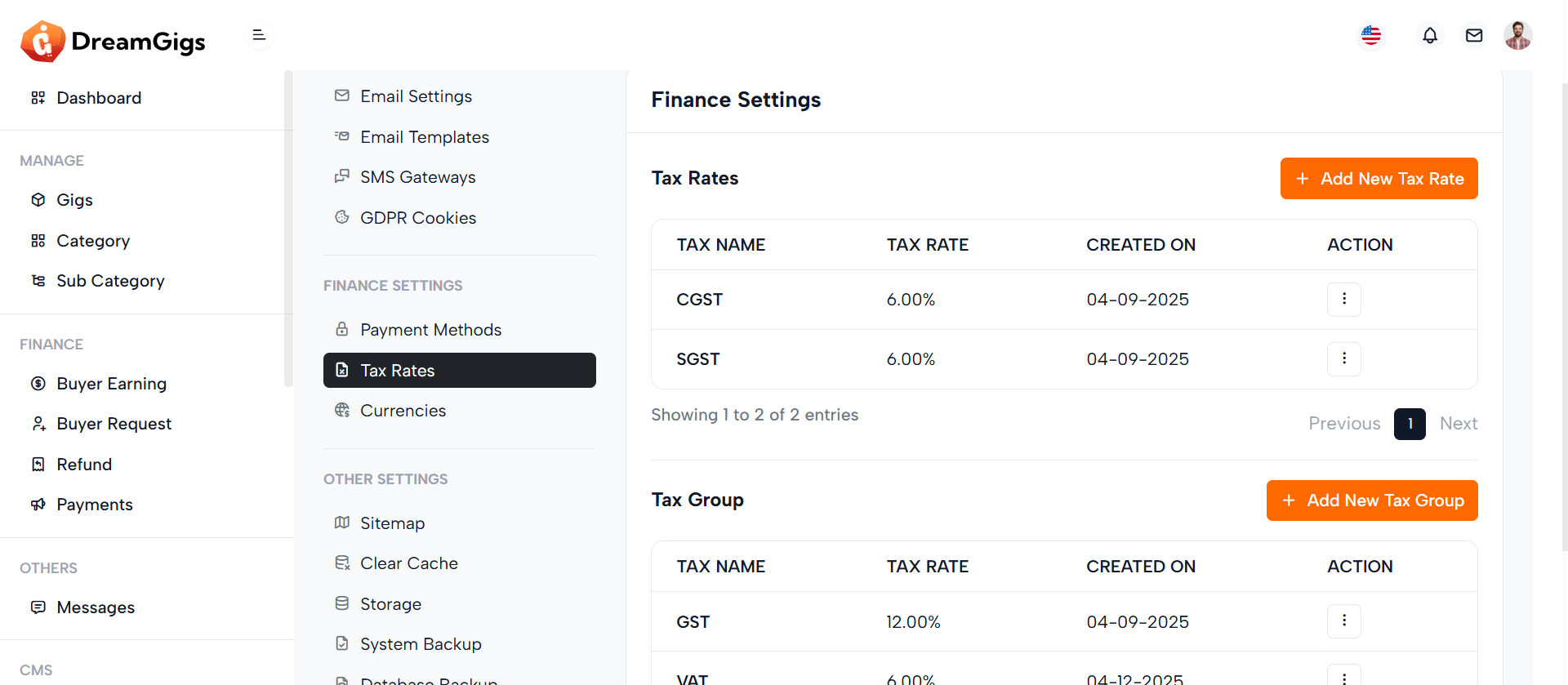1568x685 pixels.
Task: Click the Next pagination link
Action: click(1458, 424)
